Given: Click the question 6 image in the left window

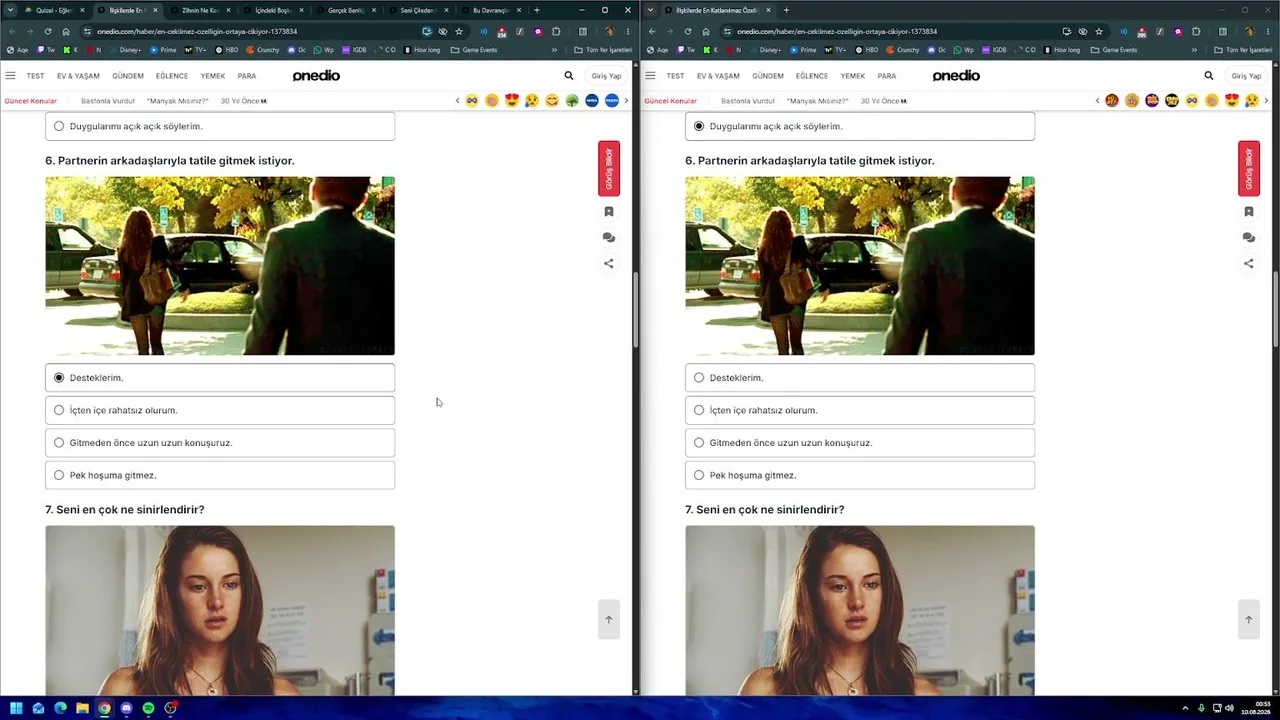Looking at the screenshot, I should [x=220, y=266].
